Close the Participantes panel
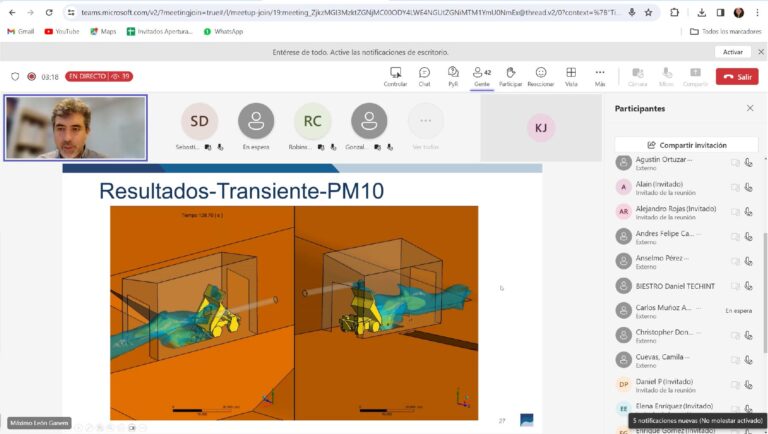 click(750, 108)
